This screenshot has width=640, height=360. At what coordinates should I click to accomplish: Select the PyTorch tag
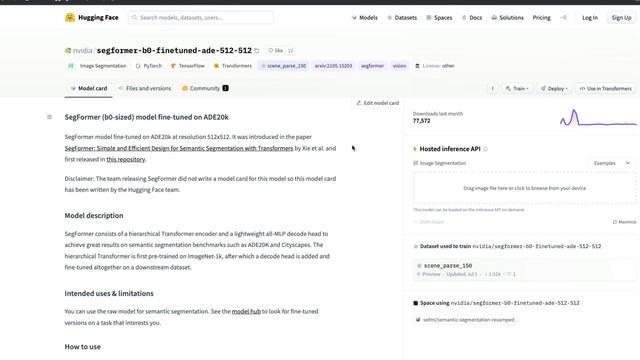(x=149, y=66)
